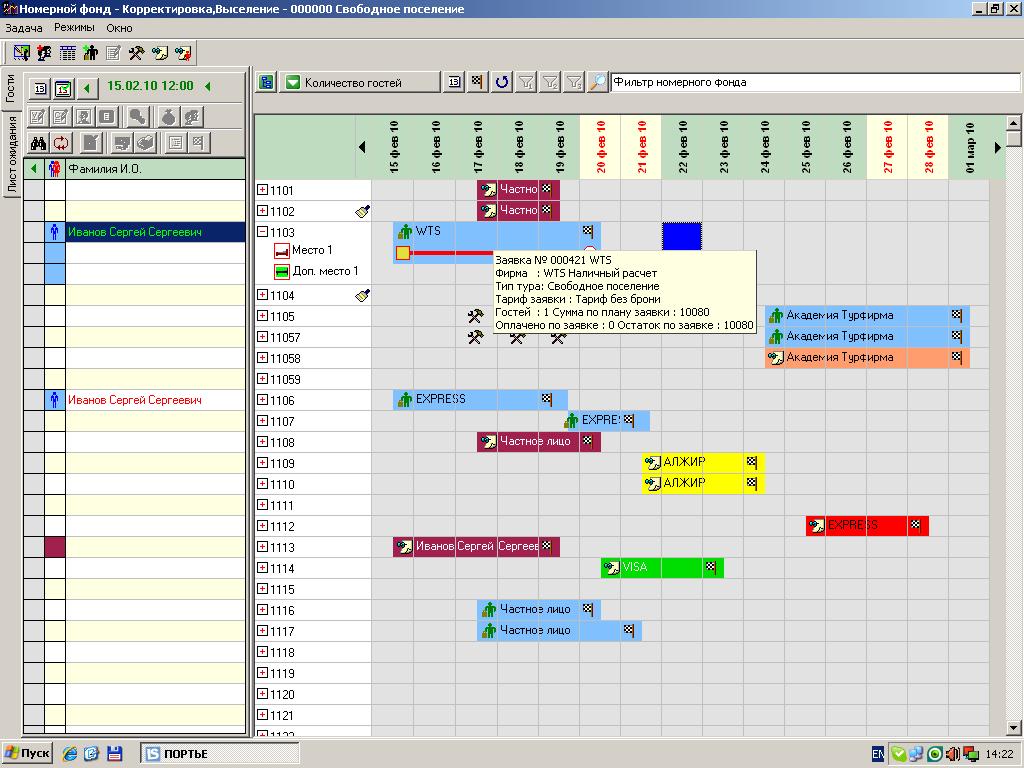1024x768 pixels.
Task: Click the calendar 13 icon in room chart toolbar
Action: tap(455, 82)
